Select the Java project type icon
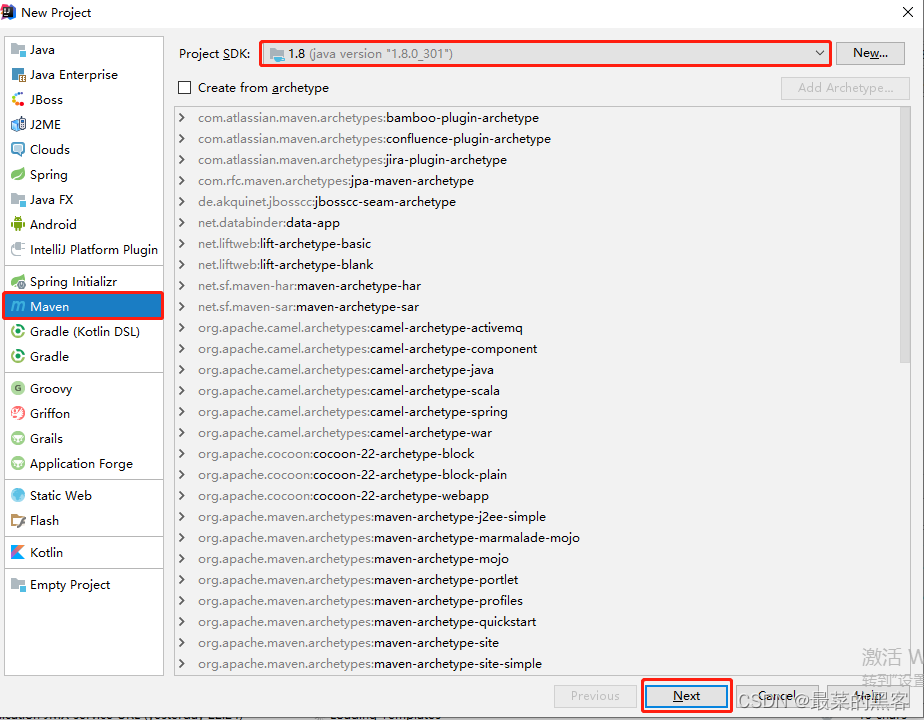 tap(18, 49)
